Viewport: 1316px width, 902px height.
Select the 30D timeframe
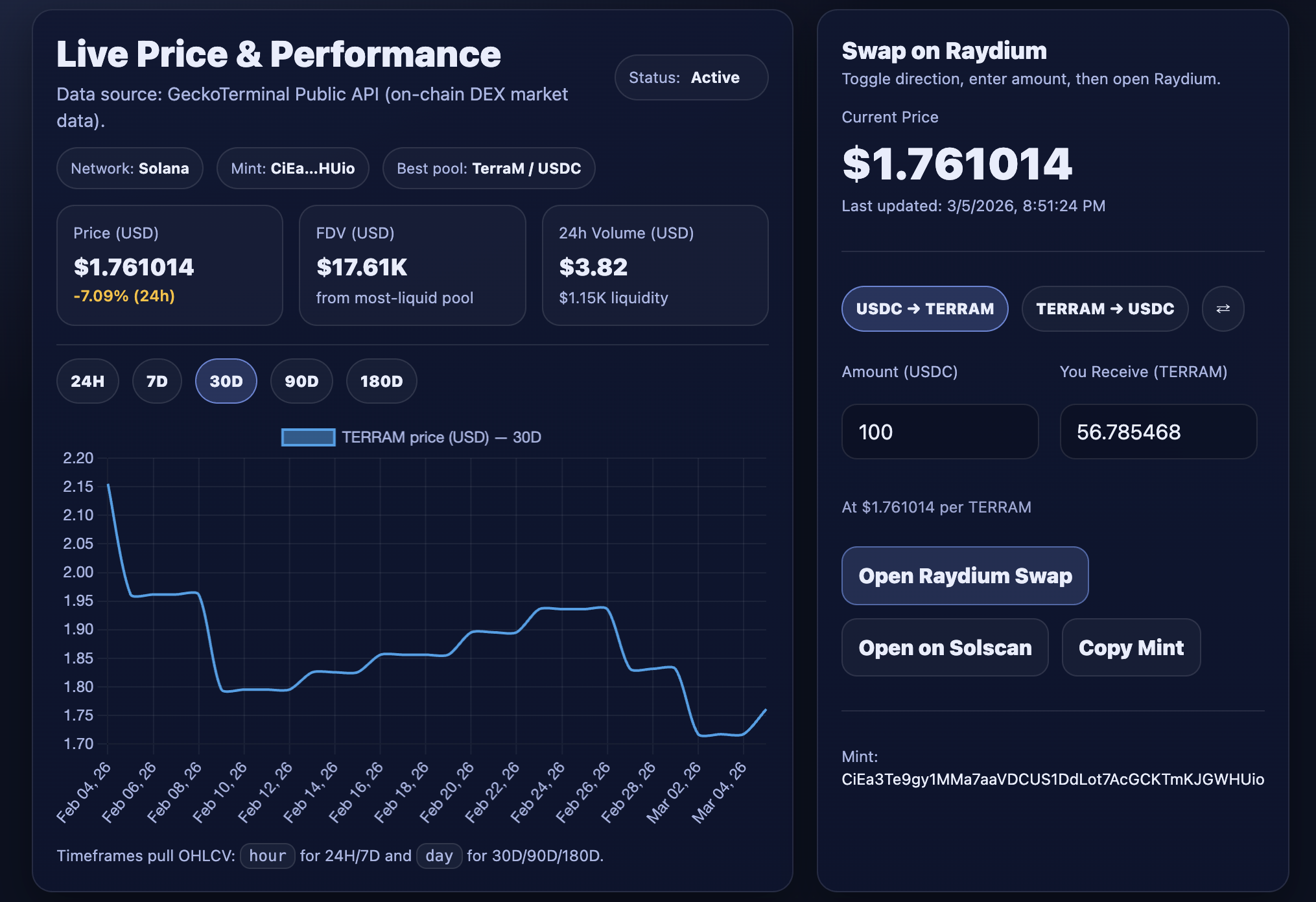[x=226, y=381]
